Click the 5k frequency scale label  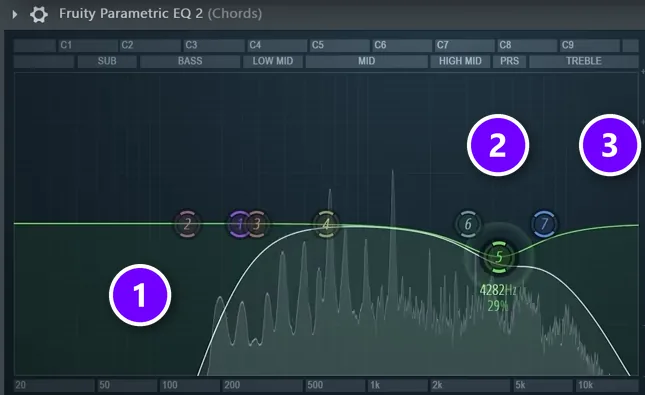click(520, 385)
